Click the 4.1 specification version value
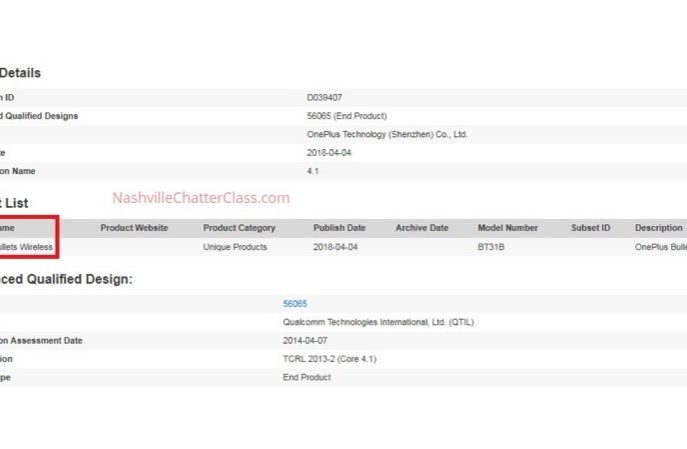Image resolution: width=687 pixels, height=449 pixels. coord(313,171)
